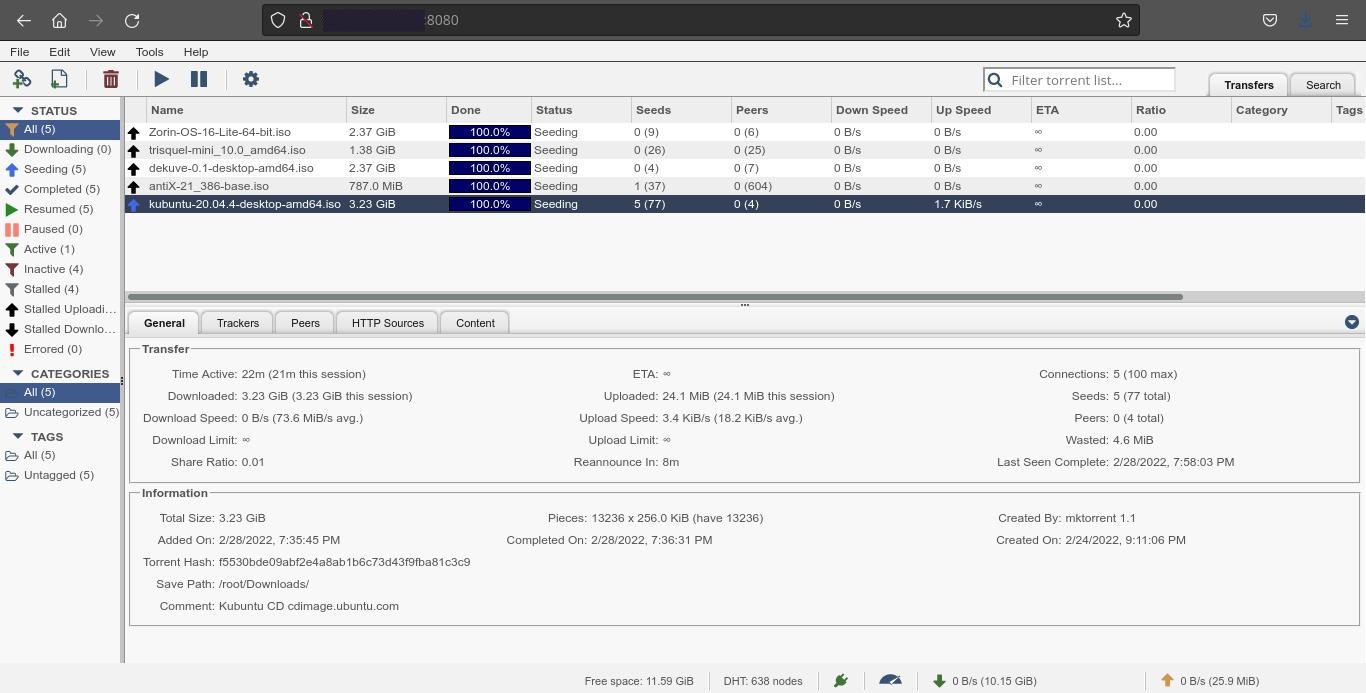Open the Pocket save icon in browser toolbar
Screen dimensions: 1366x693
[x=1269, y=20]
